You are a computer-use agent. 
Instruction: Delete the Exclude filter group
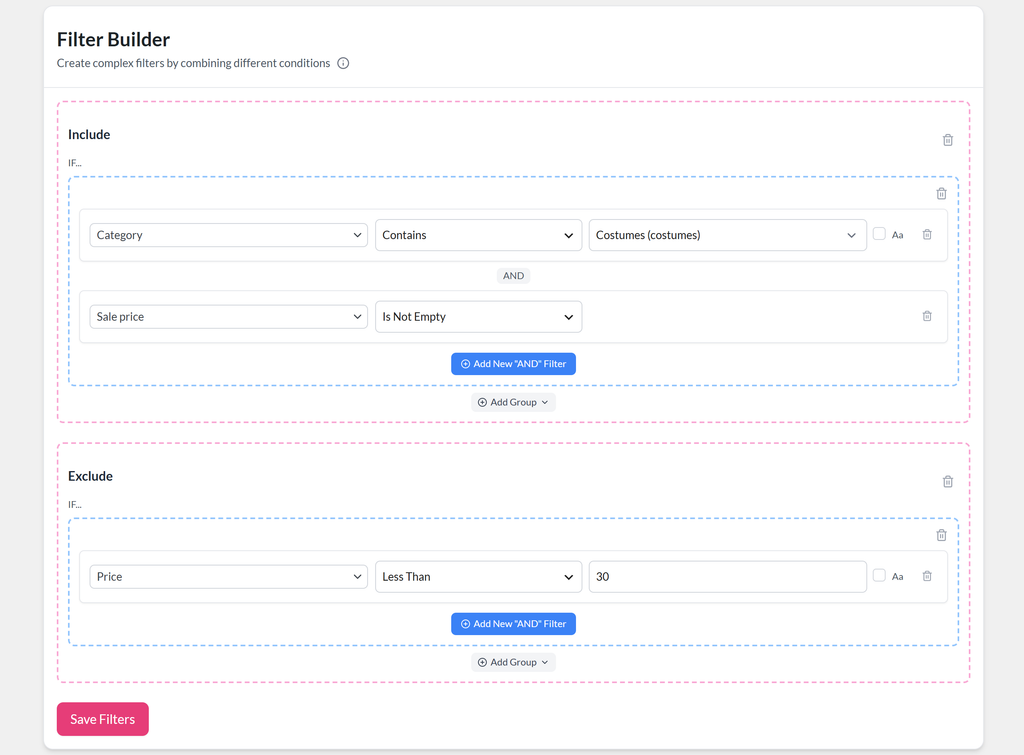941,535
